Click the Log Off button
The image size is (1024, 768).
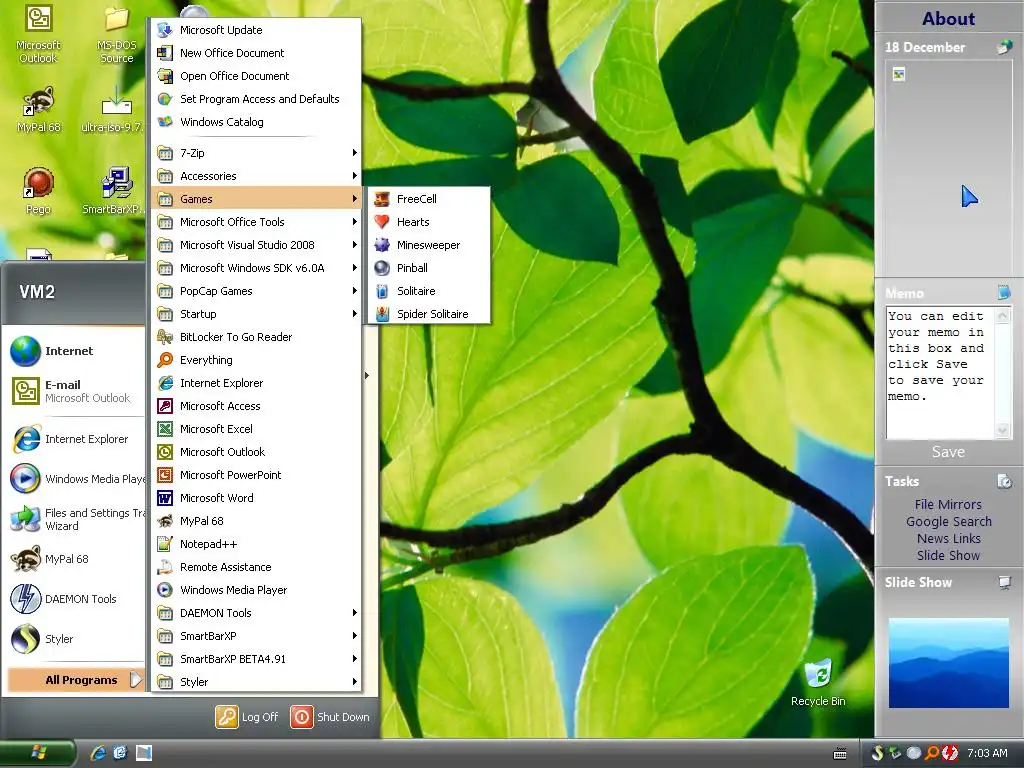pos(248,716)
